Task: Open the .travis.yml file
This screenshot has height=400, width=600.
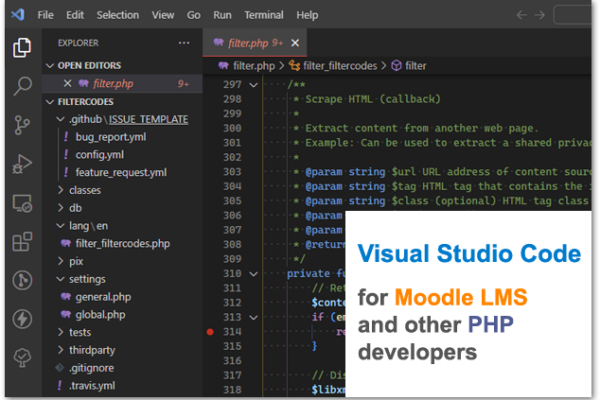Action: [92, 385]
